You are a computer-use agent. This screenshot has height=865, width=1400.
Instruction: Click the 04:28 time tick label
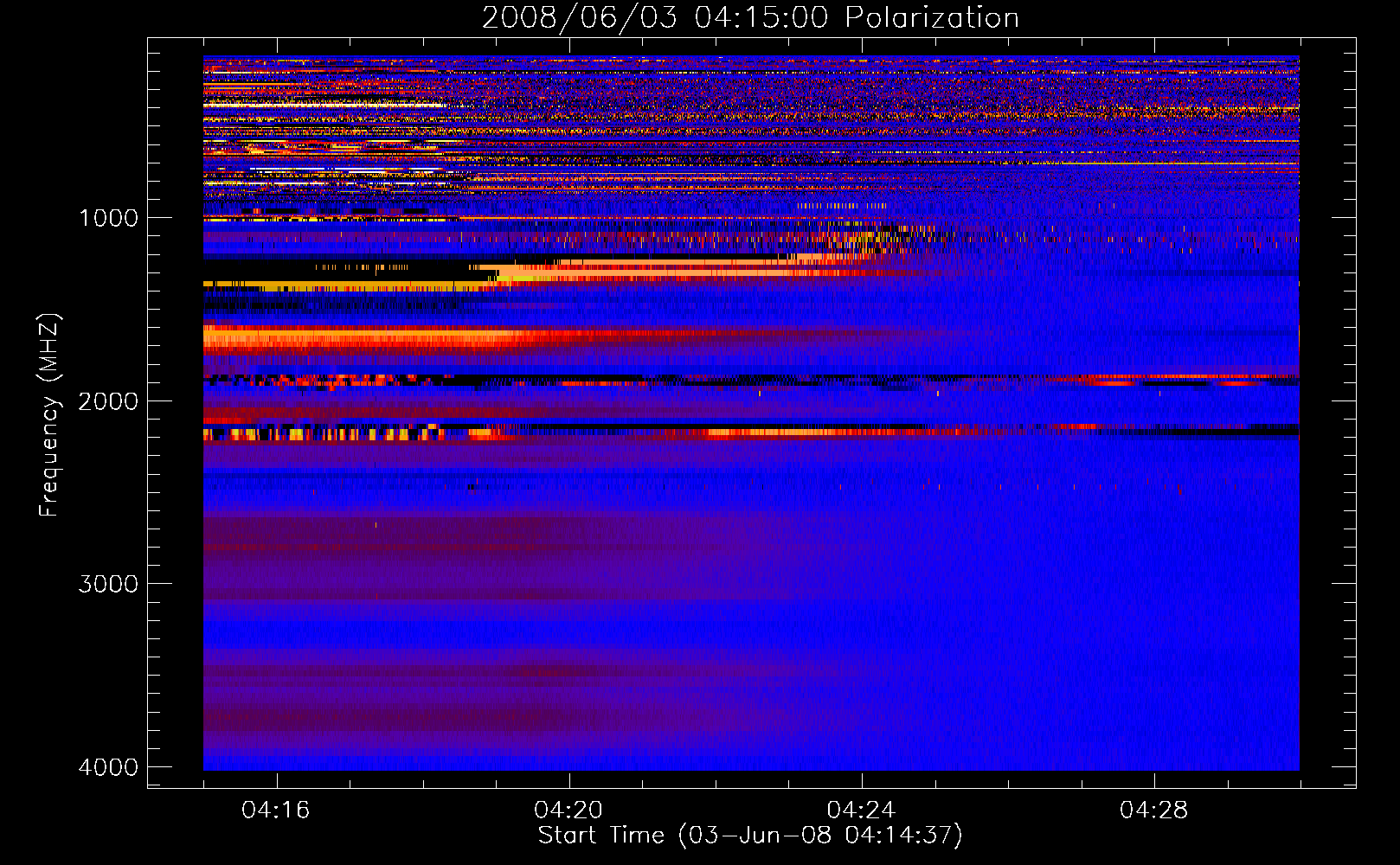pos(1154,811)
